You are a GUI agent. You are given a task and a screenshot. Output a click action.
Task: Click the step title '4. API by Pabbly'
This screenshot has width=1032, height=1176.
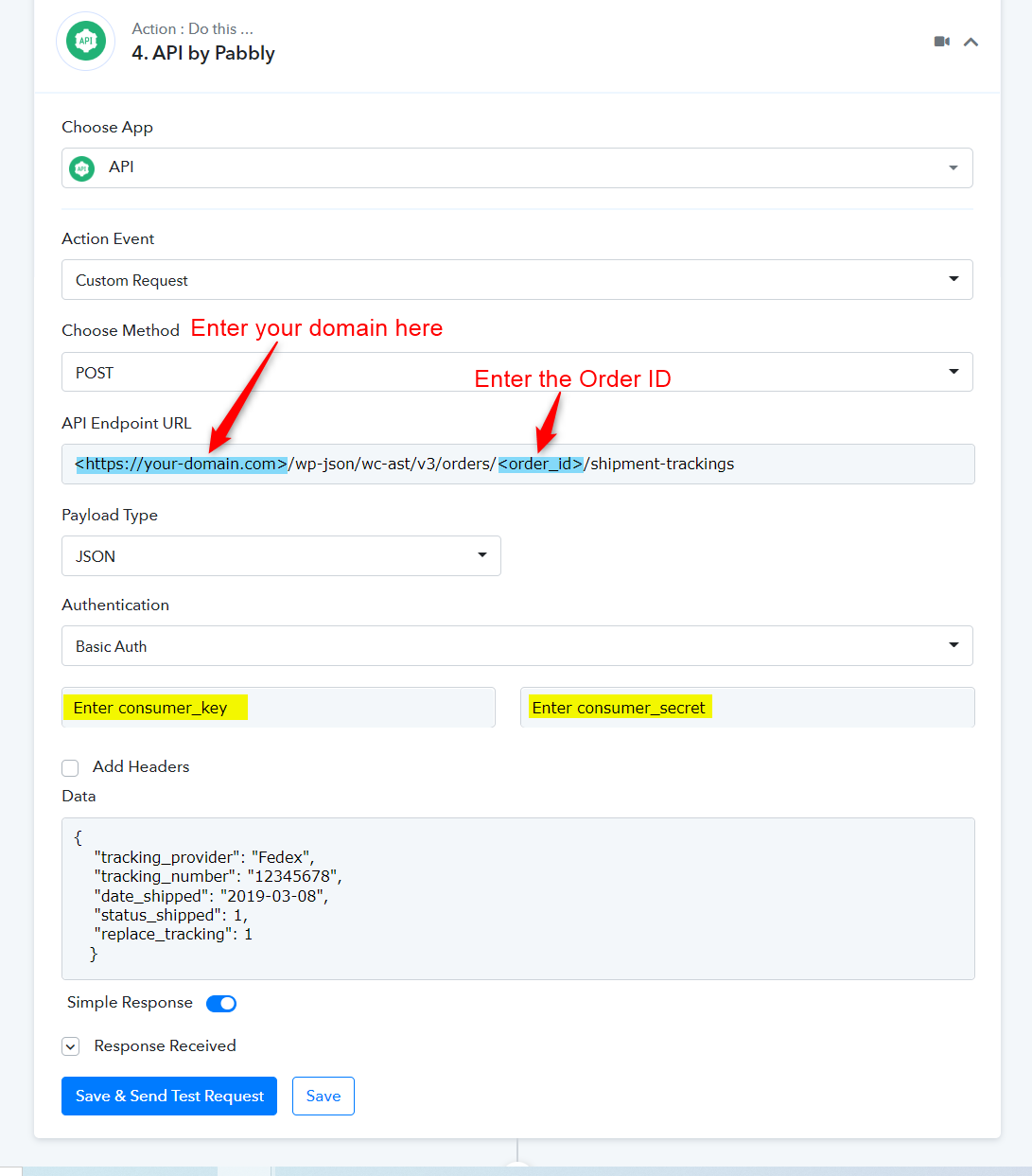(203, 53)
